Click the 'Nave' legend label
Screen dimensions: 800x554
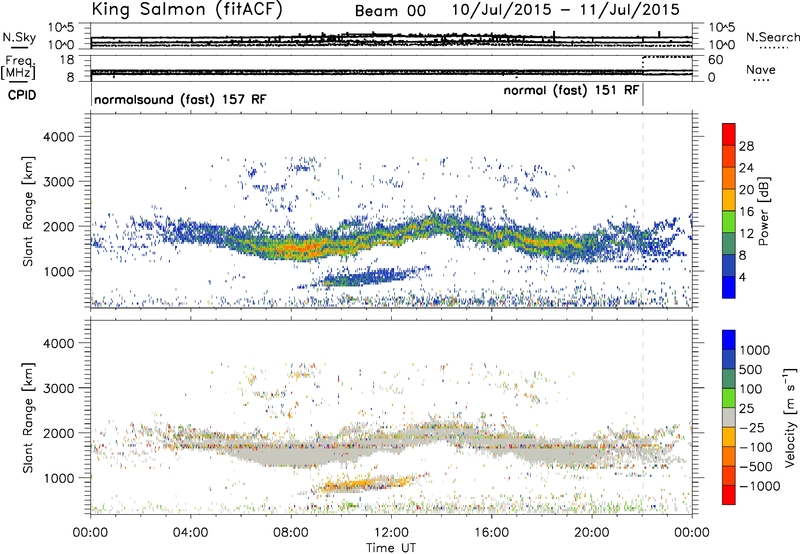pyautogui.click(x=761, y=70)
